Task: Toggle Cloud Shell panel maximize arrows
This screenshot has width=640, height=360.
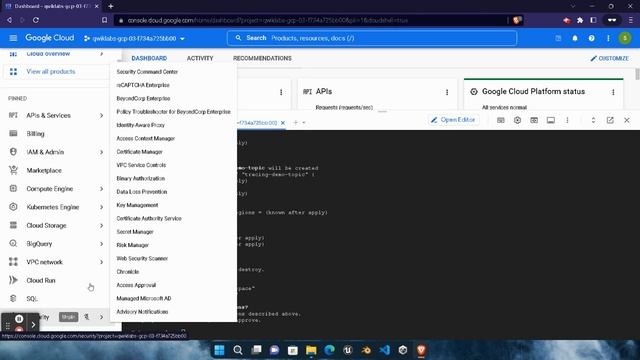Action: pyautogui.click(x=593, y=120)
